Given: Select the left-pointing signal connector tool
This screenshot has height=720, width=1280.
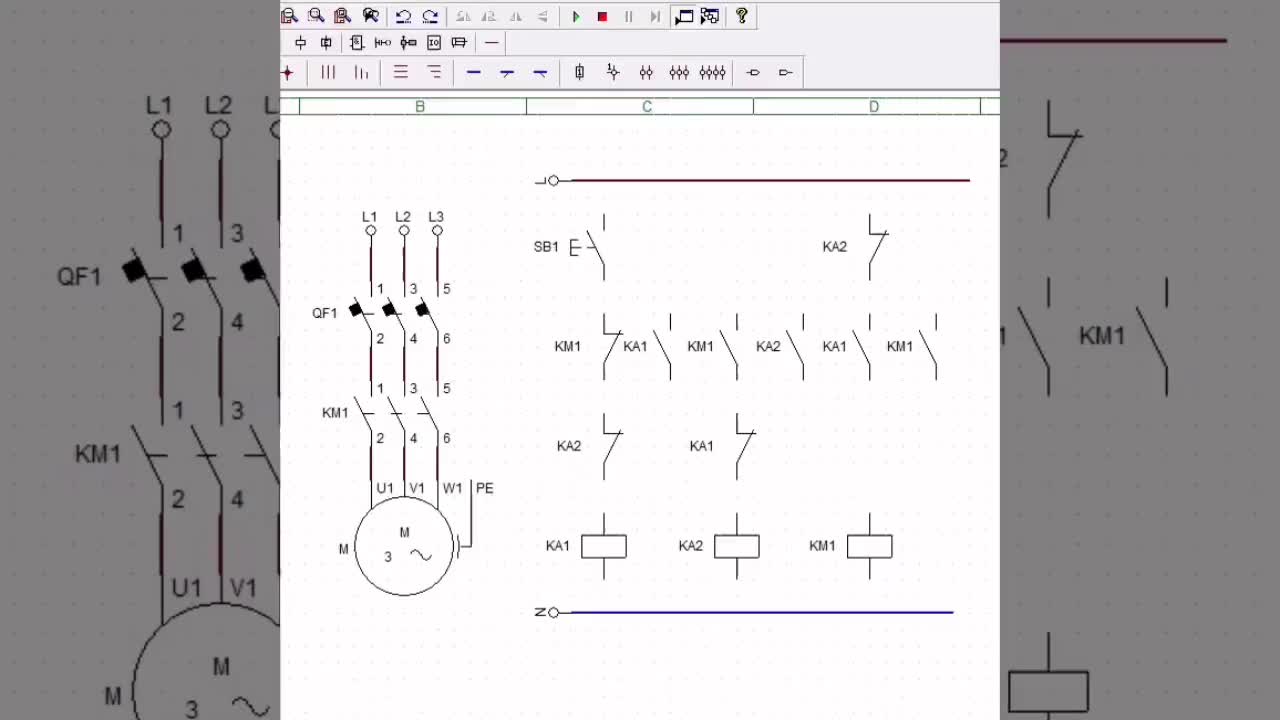Looking at the screenshot, I should click(x=753, y=72).
